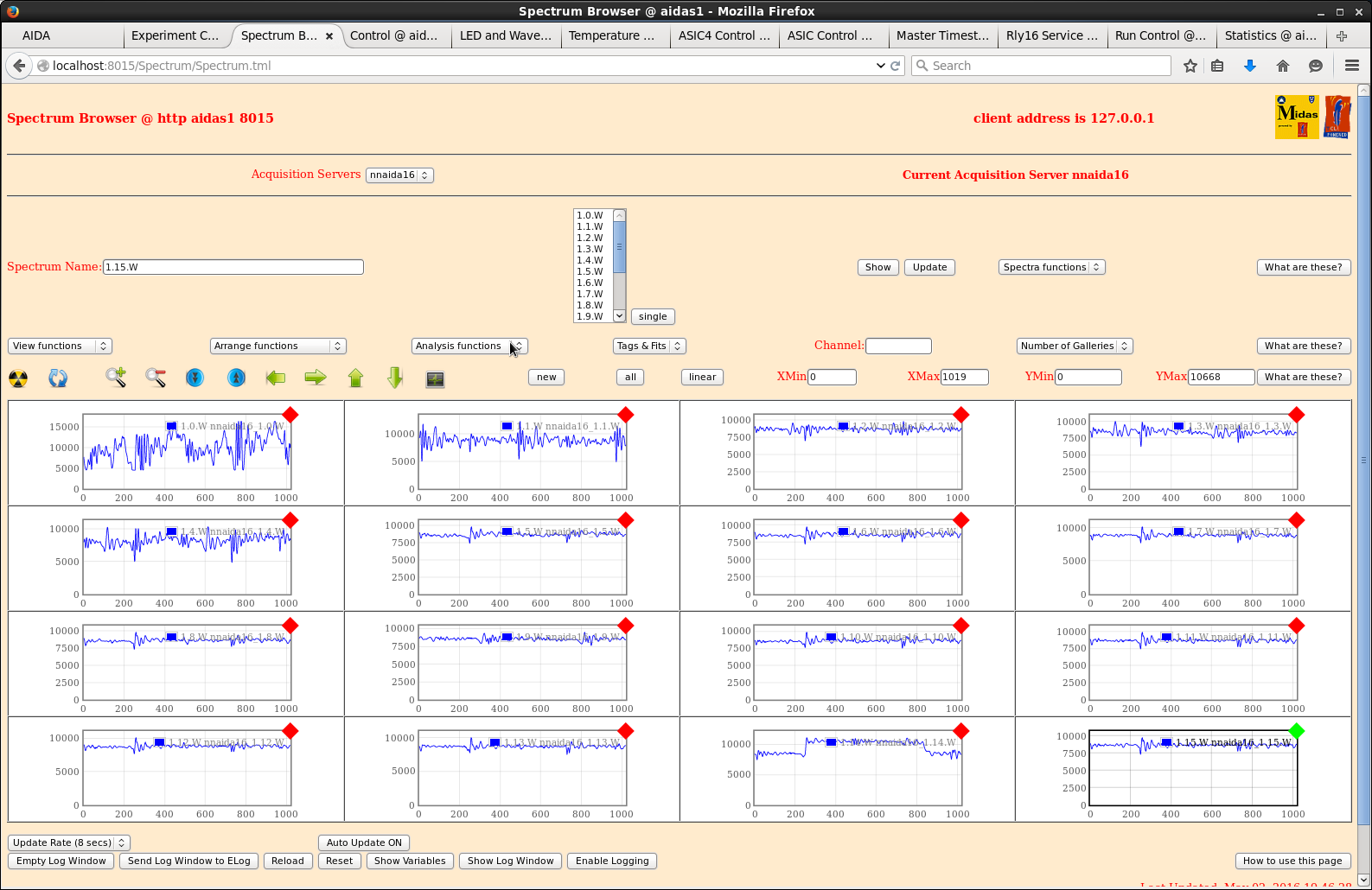
Task: Open a new tab with plus icon
Action: pos(1342,35)
